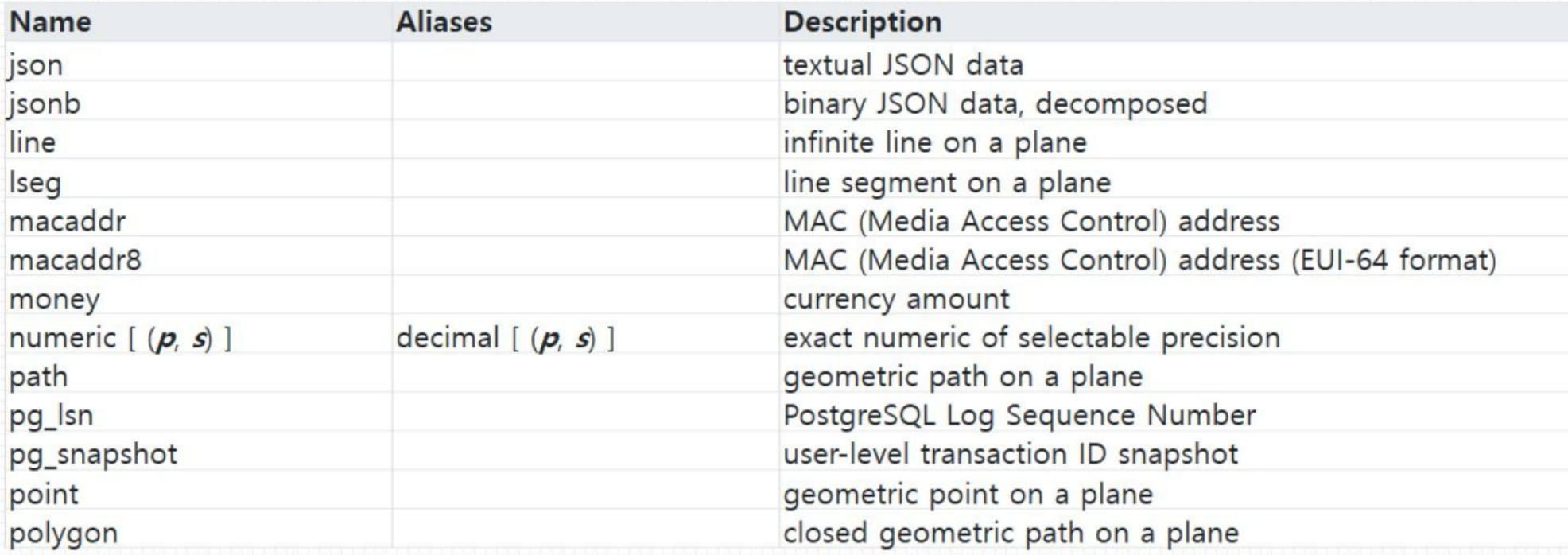Click the Aliases column header

(x=444, y=22)
